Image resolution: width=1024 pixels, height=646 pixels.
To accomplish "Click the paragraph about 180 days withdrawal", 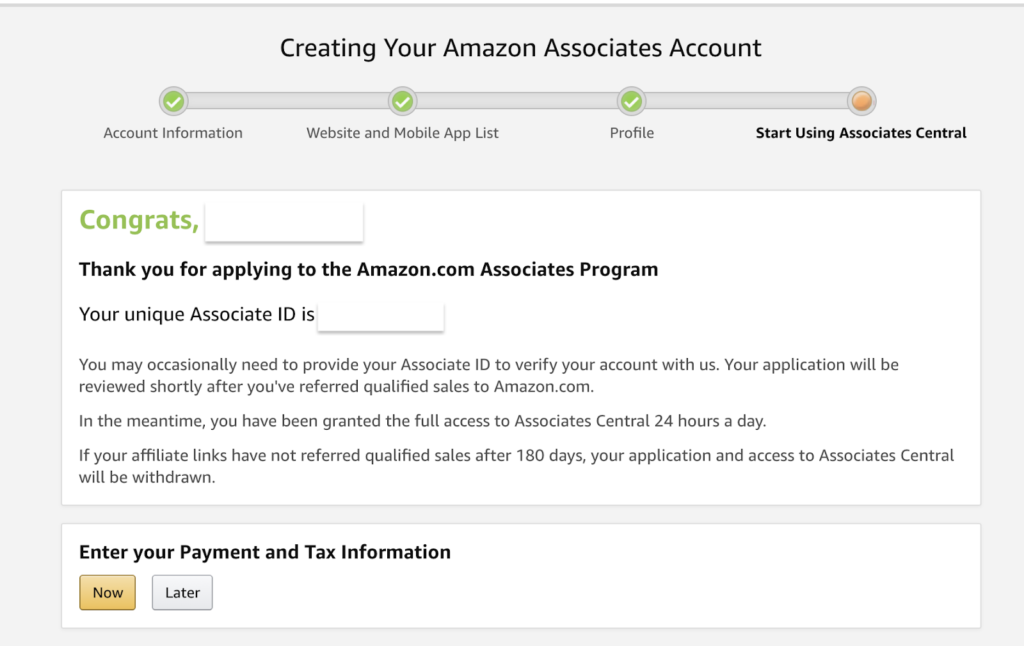I will (x=516, y=466).
